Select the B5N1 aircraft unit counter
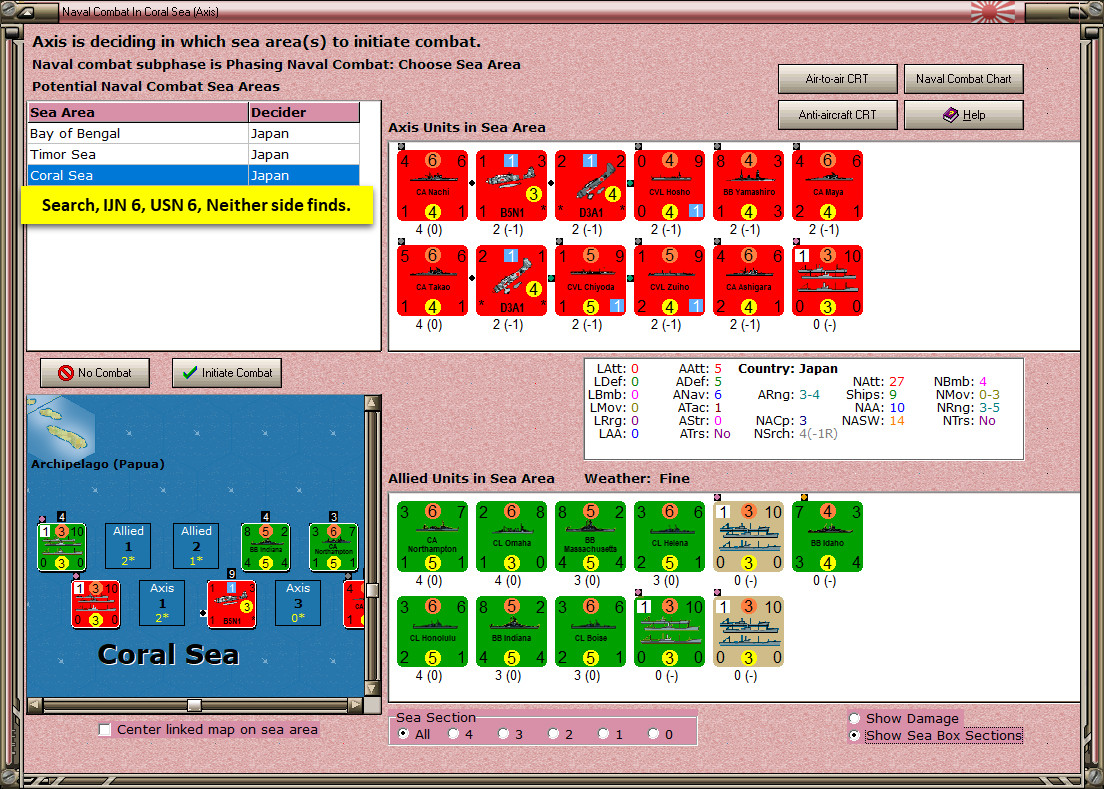Image resolution: width=1104 pixels, height=789 pixels. coord(511,186)
